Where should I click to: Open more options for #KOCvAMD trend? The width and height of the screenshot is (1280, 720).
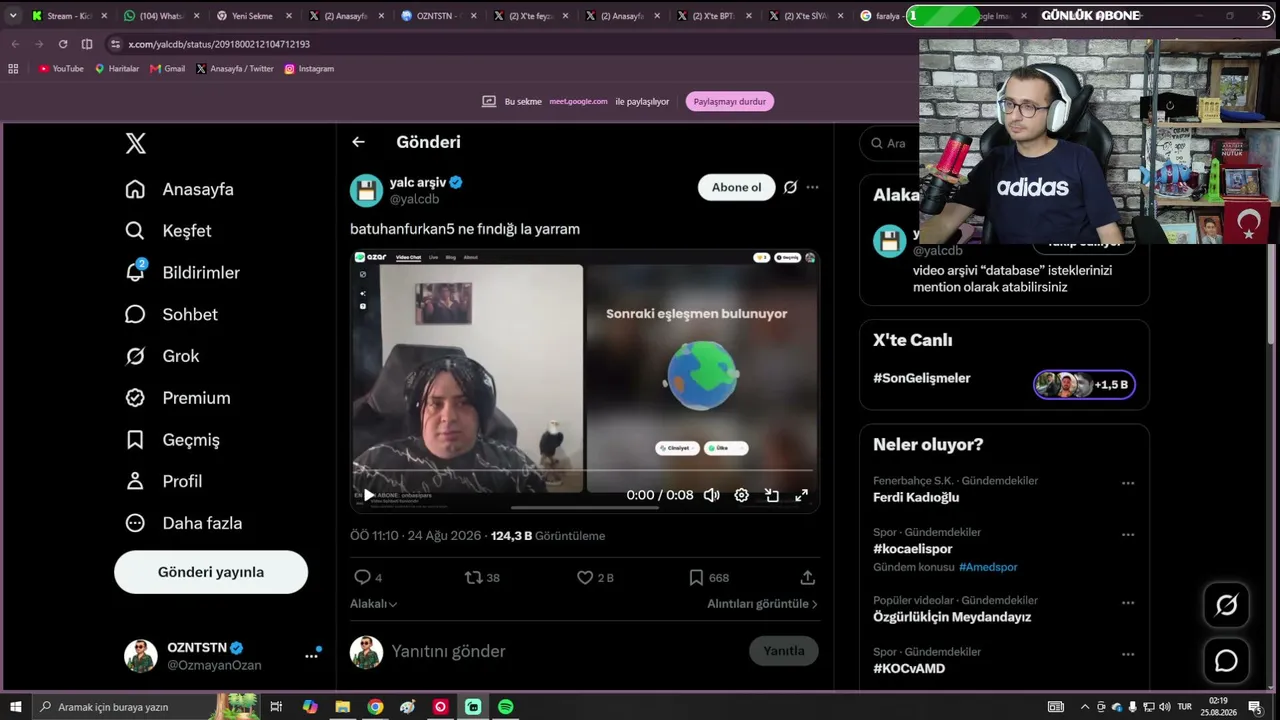pyautogui.click(x=1128, y=655)
